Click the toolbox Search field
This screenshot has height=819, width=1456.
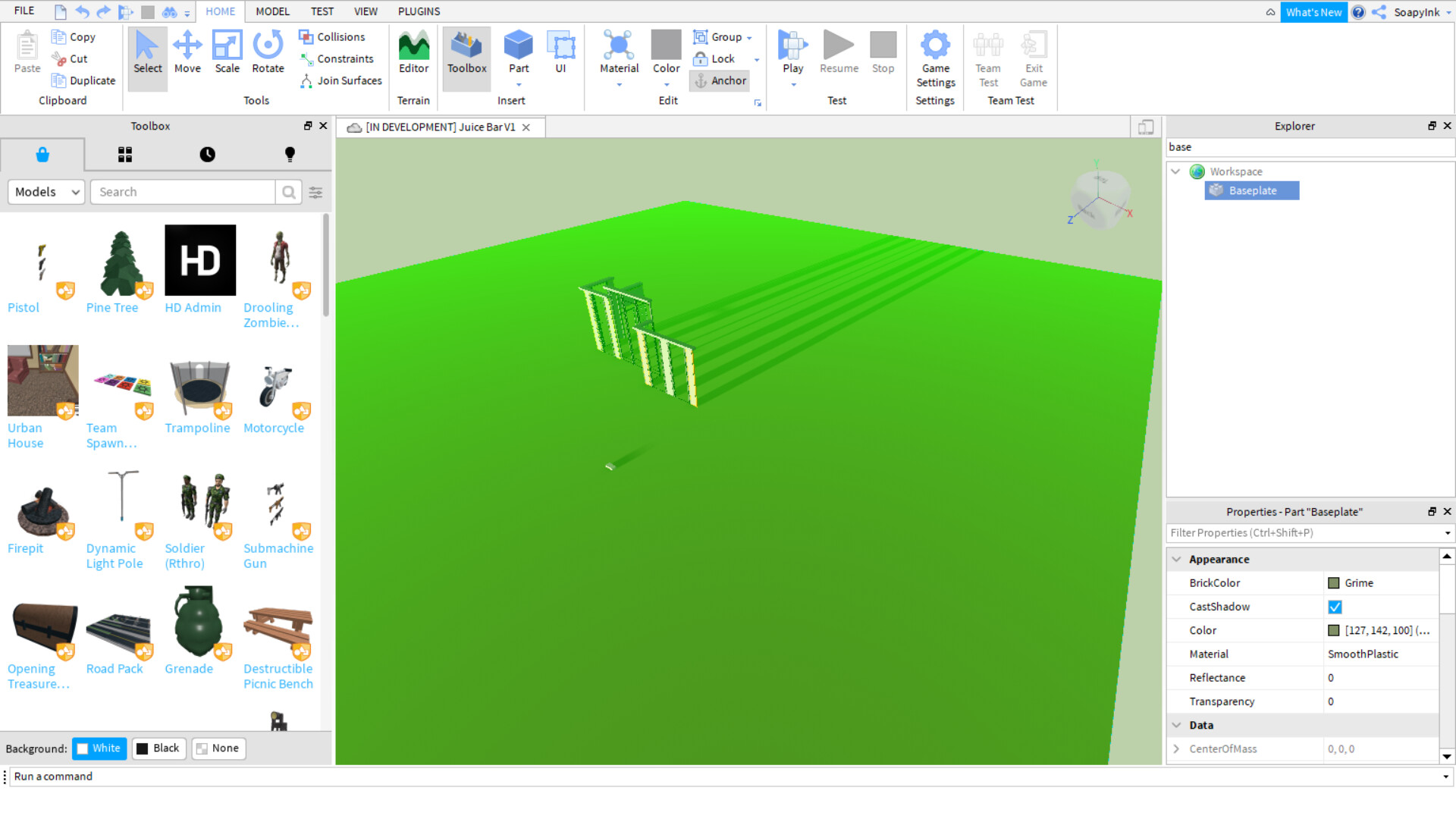183,192
